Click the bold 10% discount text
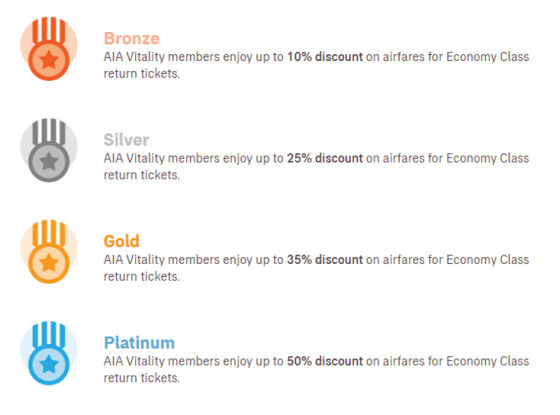The width and height of the screenshot is (560, 415). pyautogui.click(x=325, y=57)
